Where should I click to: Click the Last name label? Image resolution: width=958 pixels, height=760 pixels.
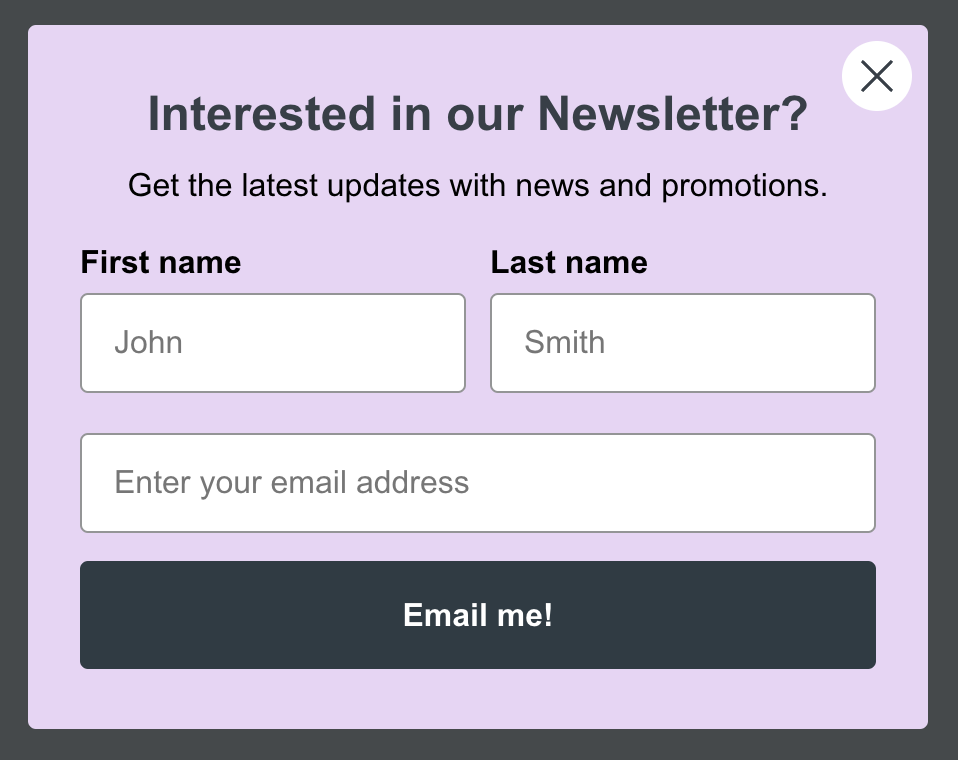568,262
